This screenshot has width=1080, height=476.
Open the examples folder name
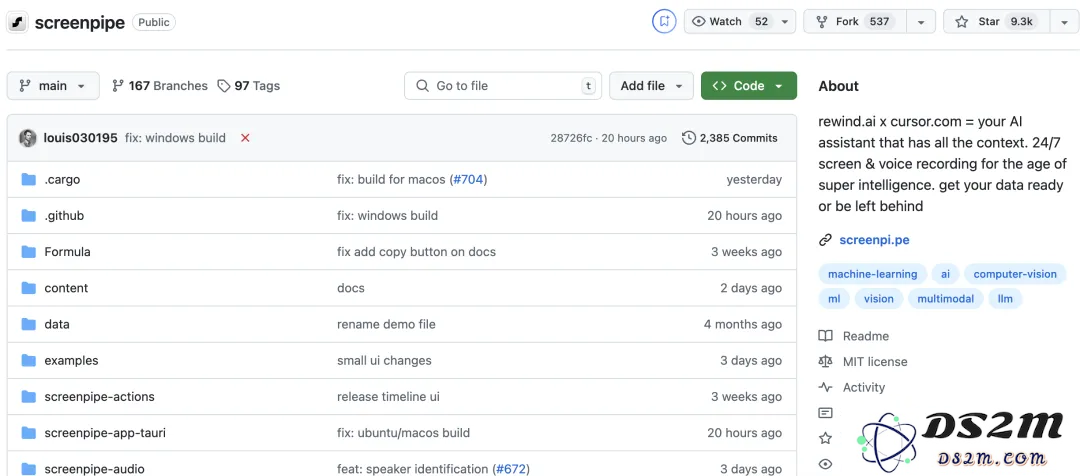click(72, 360)
